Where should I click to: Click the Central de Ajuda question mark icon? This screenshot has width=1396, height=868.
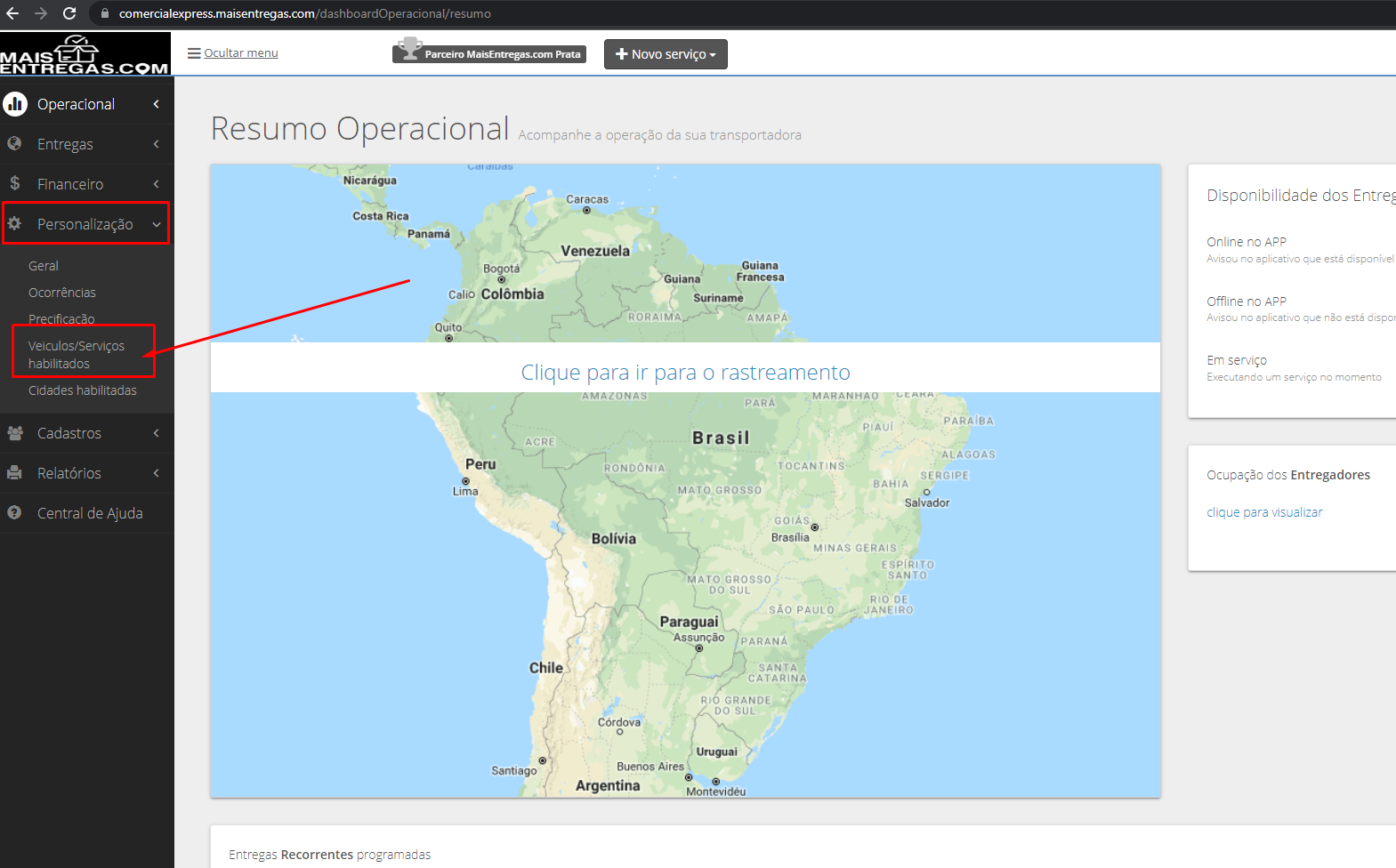[14, 513]
